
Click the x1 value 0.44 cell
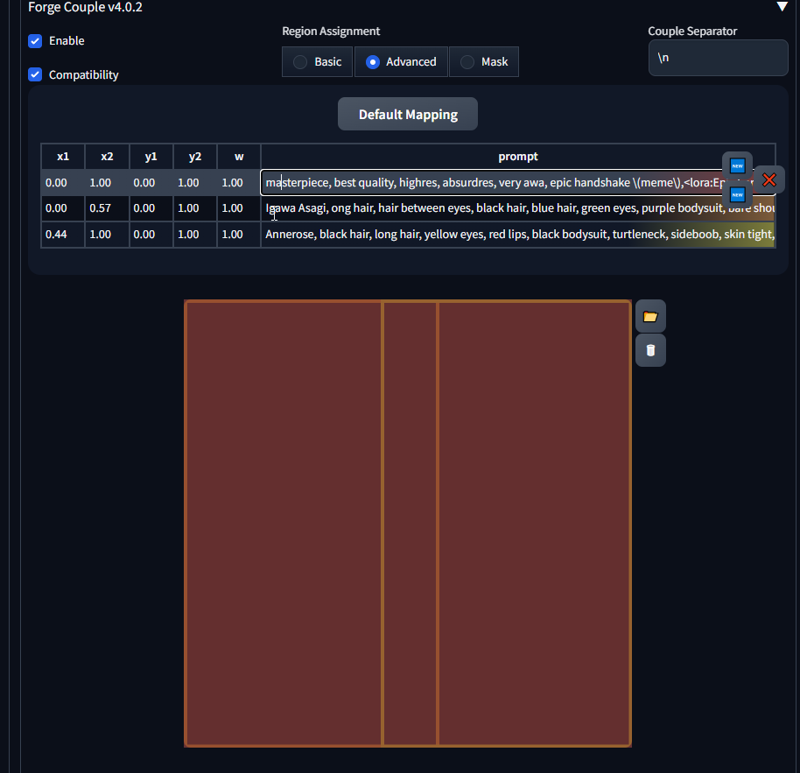[62, 235]
